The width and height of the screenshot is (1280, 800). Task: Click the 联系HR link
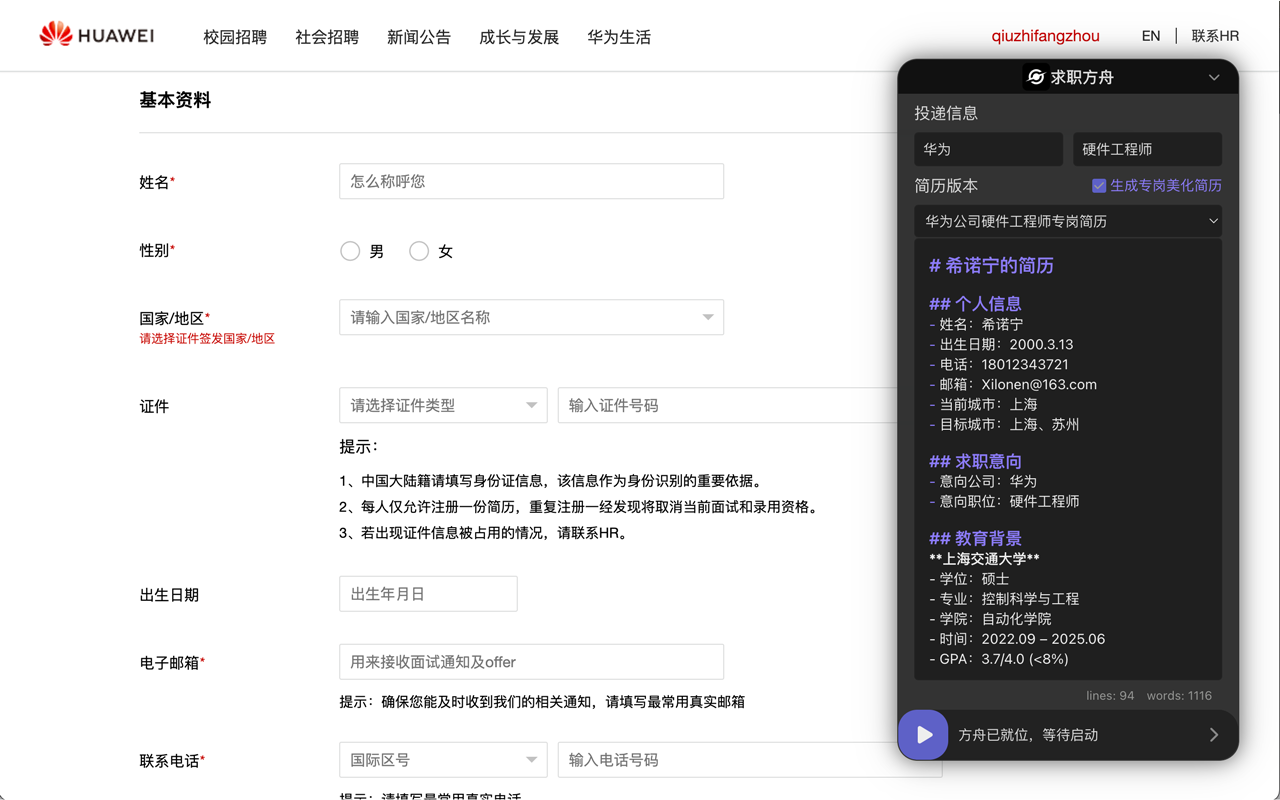(1215, 36)
